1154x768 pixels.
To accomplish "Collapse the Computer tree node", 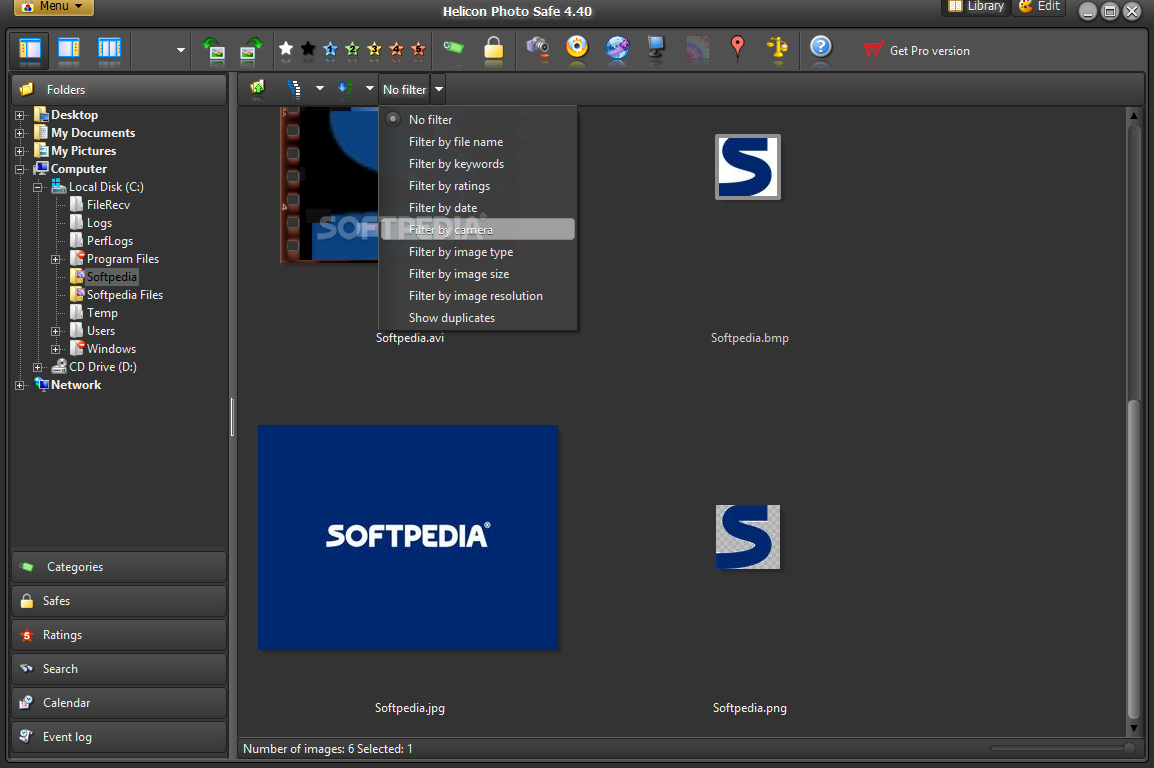I will (20, 169).
